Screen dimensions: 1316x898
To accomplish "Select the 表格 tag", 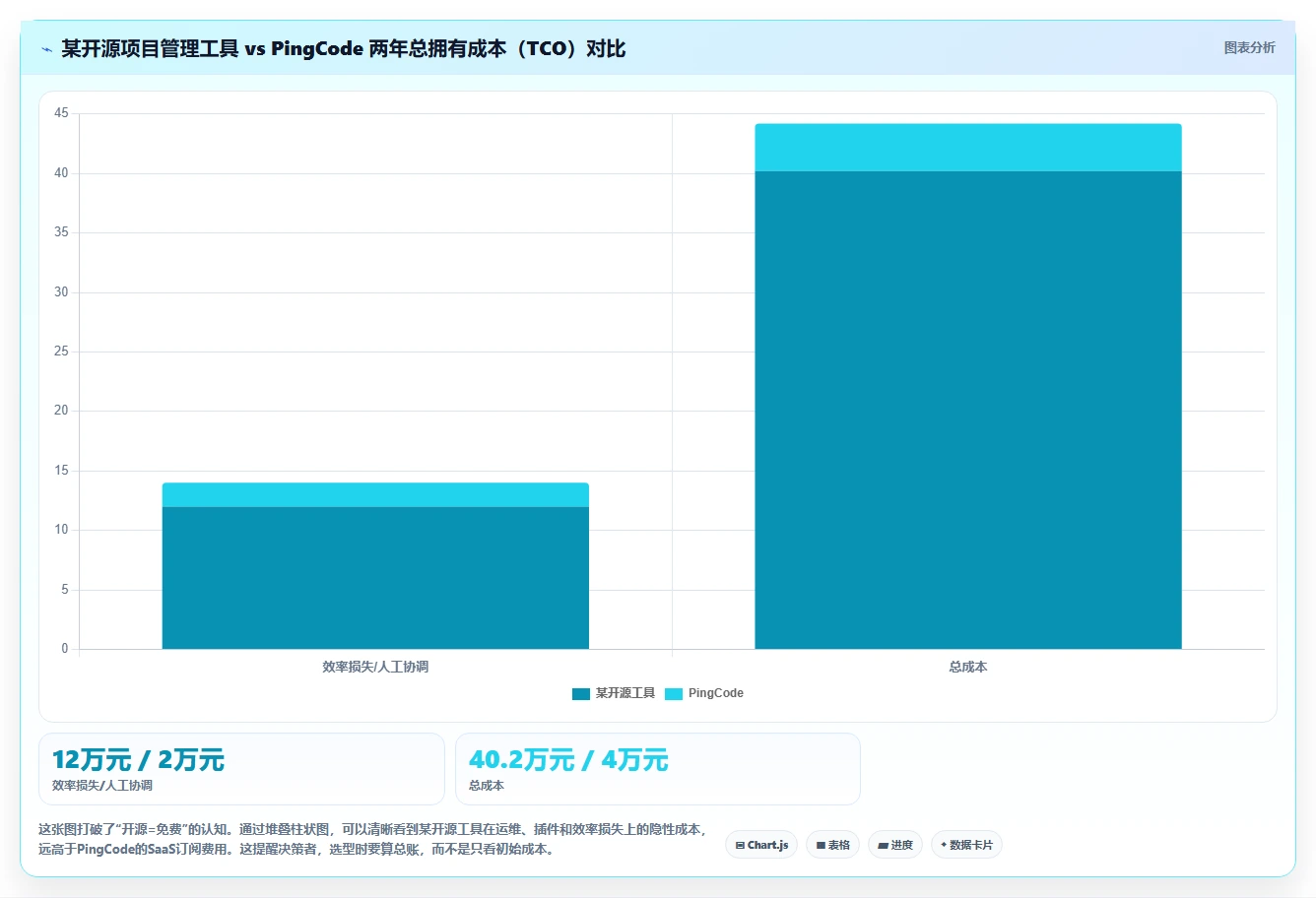I will pyautogui.click(x=832, y=845).
